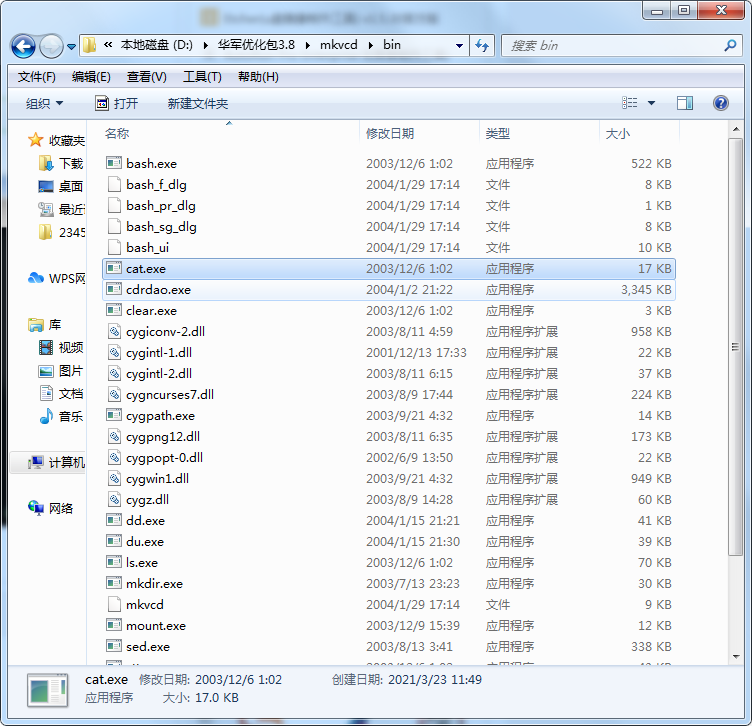Click the Forward navigation arrow
This screenshot has height=726, width=752.
51,46
